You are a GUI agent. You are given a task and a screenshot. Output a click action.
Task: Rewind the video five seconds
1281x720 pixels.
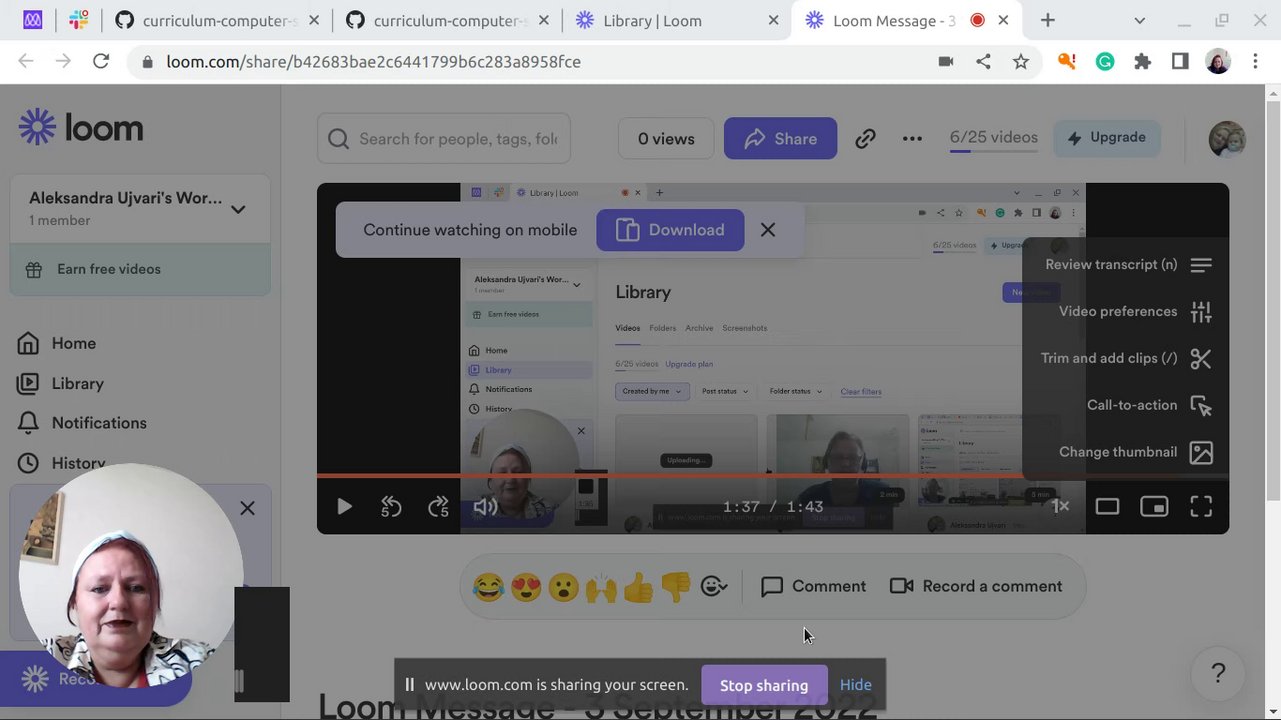(x=391, y=507)
